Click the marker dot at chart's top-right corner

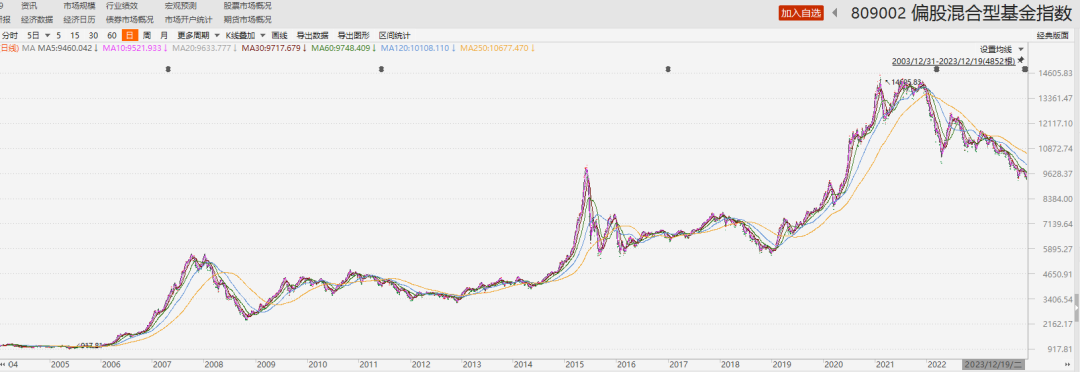coord(1025,69)
